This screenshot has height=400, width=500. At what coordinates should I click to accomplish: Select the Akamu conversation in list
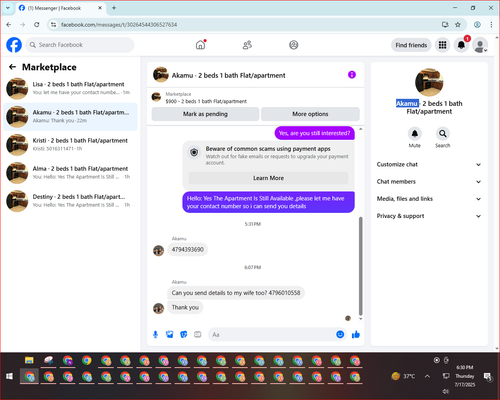(70, 117)
